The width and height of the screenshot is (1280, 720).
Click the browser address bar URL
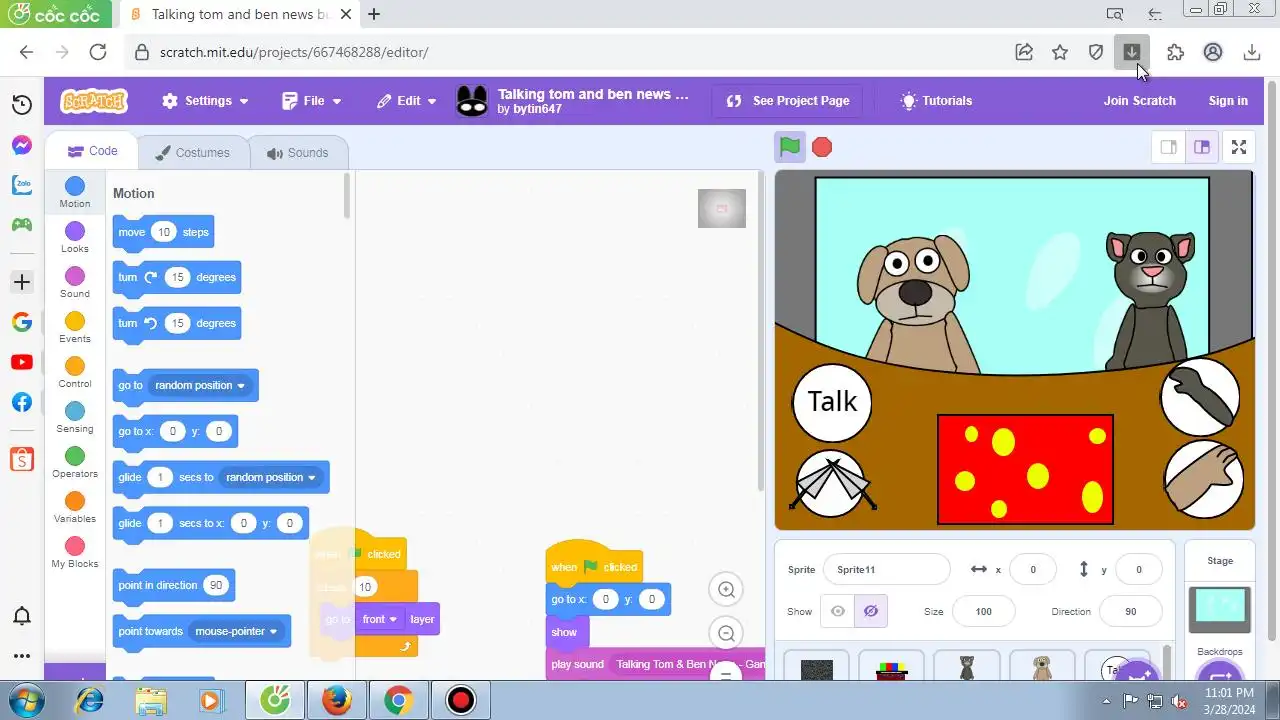tap(294, 52)
